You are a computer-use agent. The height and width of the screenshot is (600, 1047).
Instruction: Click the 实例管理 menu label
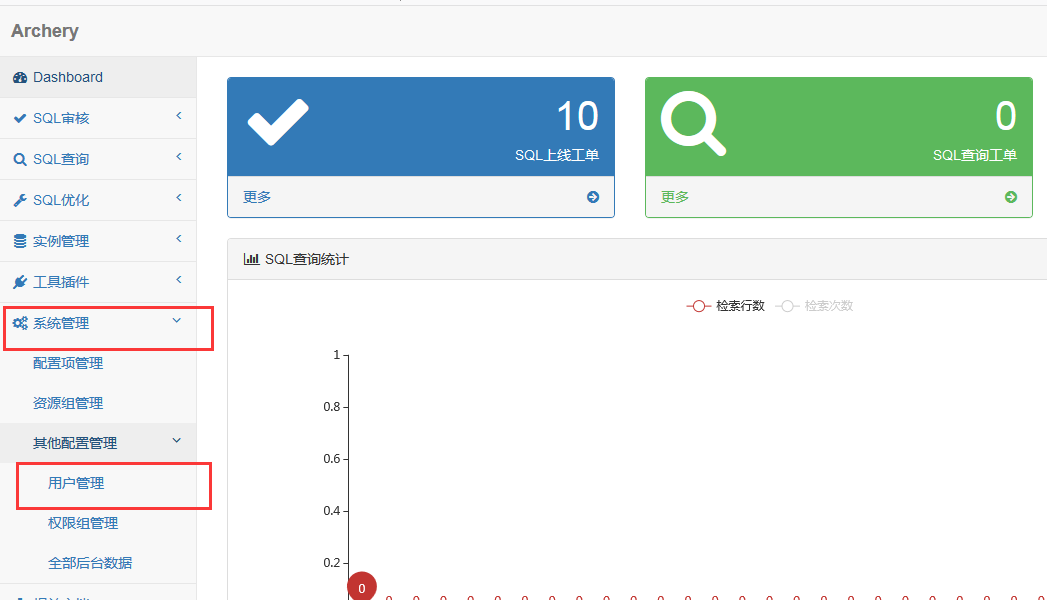(61, 241)
